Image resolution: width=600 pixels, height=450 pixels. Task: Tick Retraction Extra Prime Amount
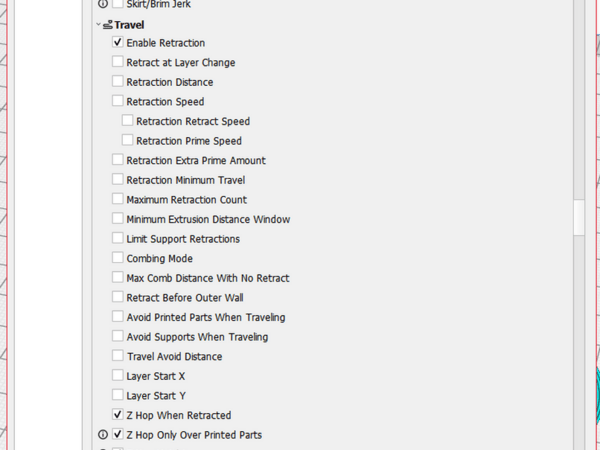coord(118,160)
